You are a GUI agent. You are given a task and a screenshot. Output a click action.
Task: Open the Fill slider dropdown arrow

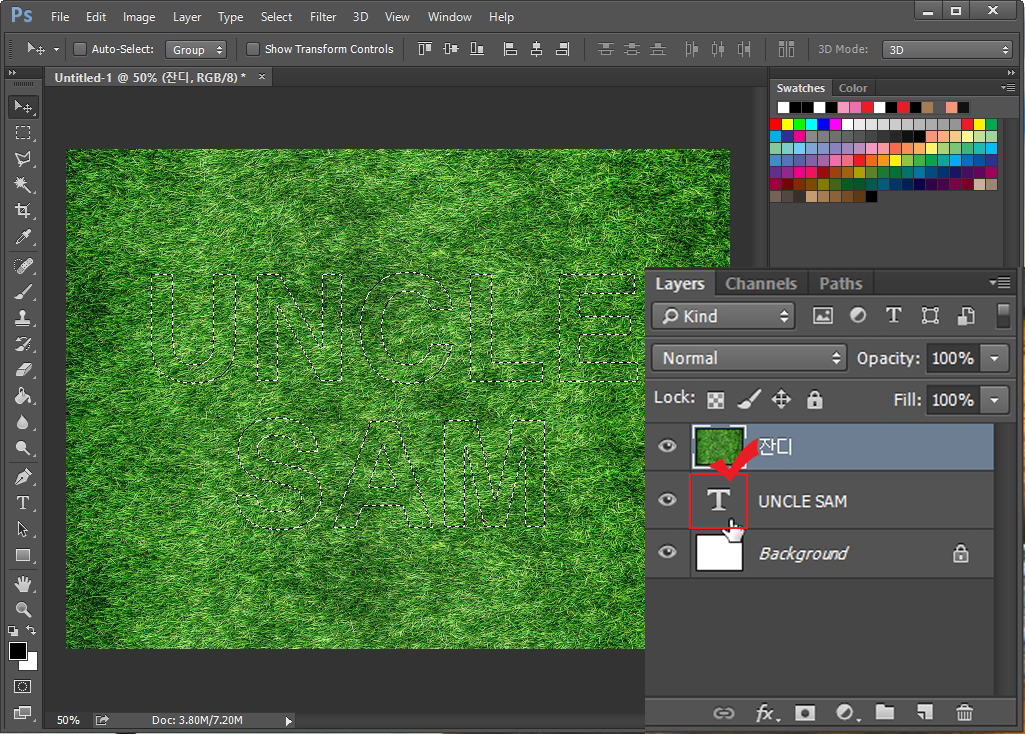tap(994, 399)
